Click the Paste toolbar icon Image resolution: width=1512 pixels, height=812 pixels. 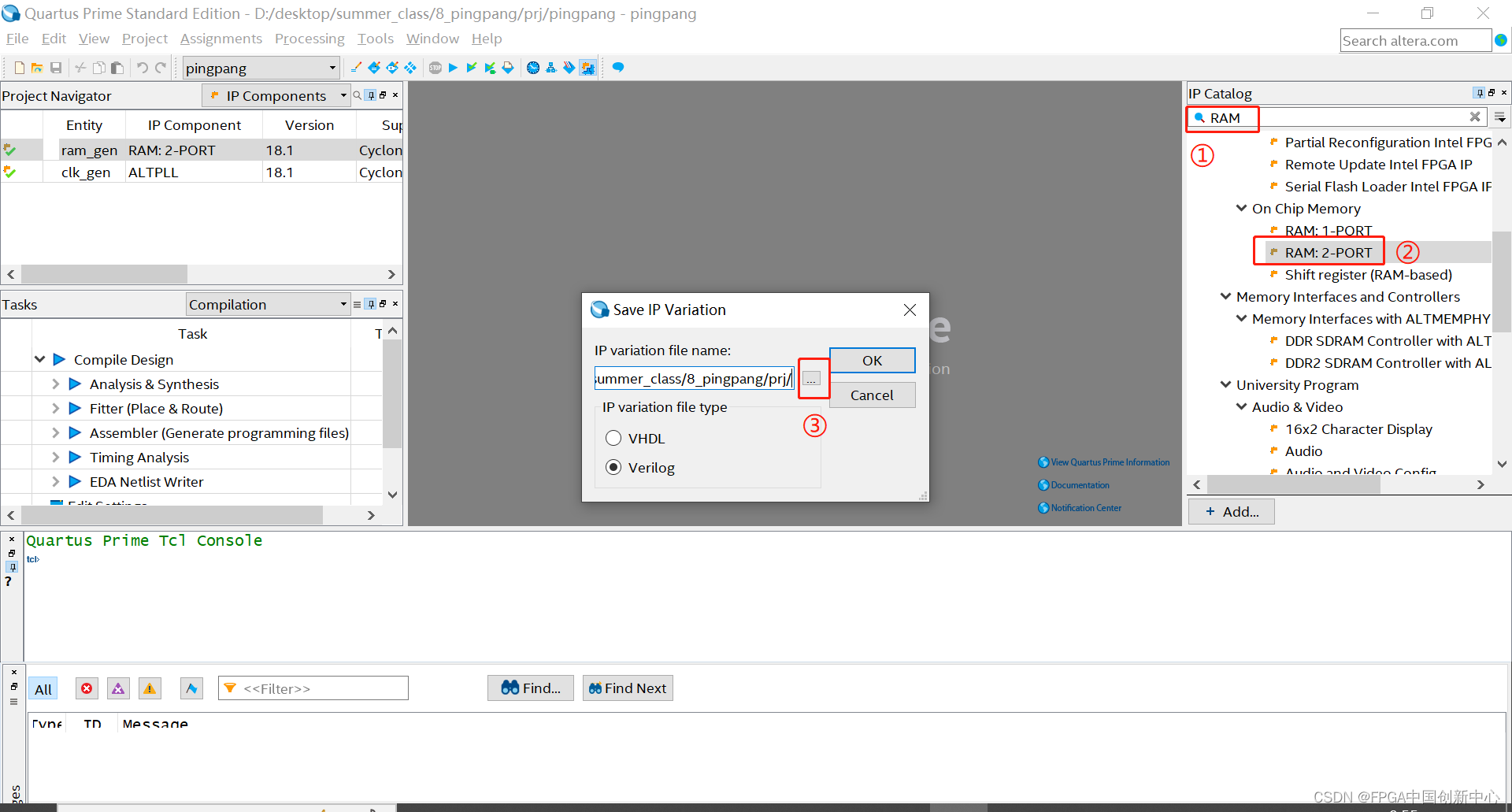[117, 68]
